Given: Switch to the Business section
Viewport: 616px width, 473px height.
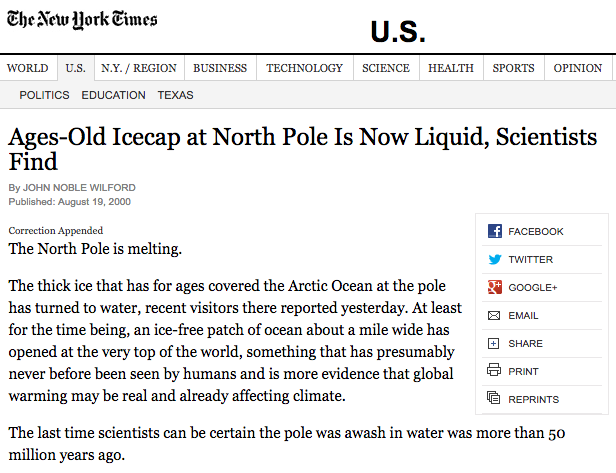Looking at the screenshot, I should 220,68.
